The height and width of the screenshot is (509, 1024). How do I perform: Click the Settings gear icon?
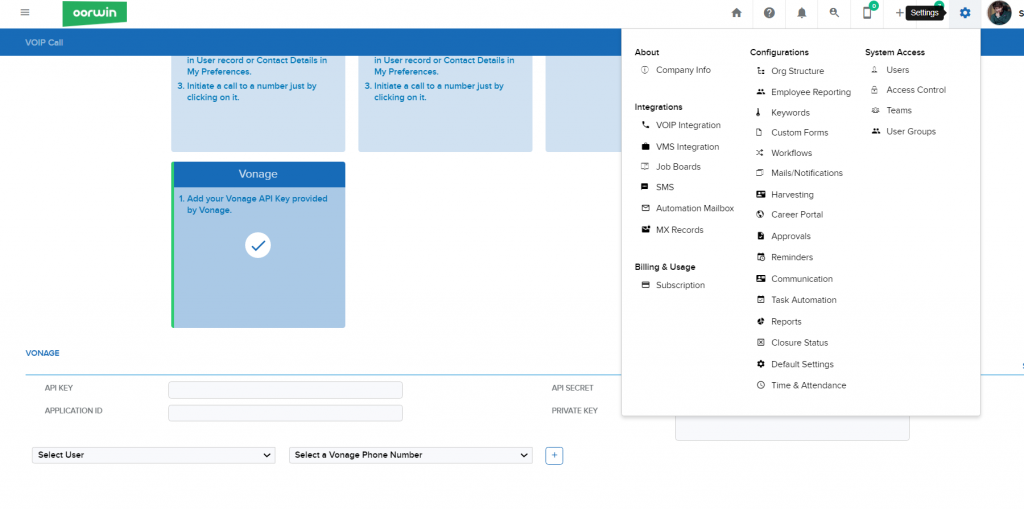965,12
